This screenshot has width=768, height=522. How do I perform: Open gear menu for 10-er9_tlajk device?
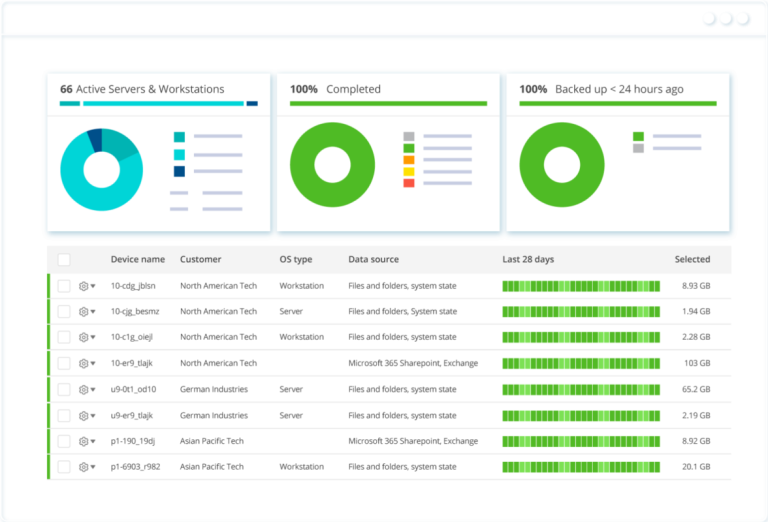coord(84,364)
